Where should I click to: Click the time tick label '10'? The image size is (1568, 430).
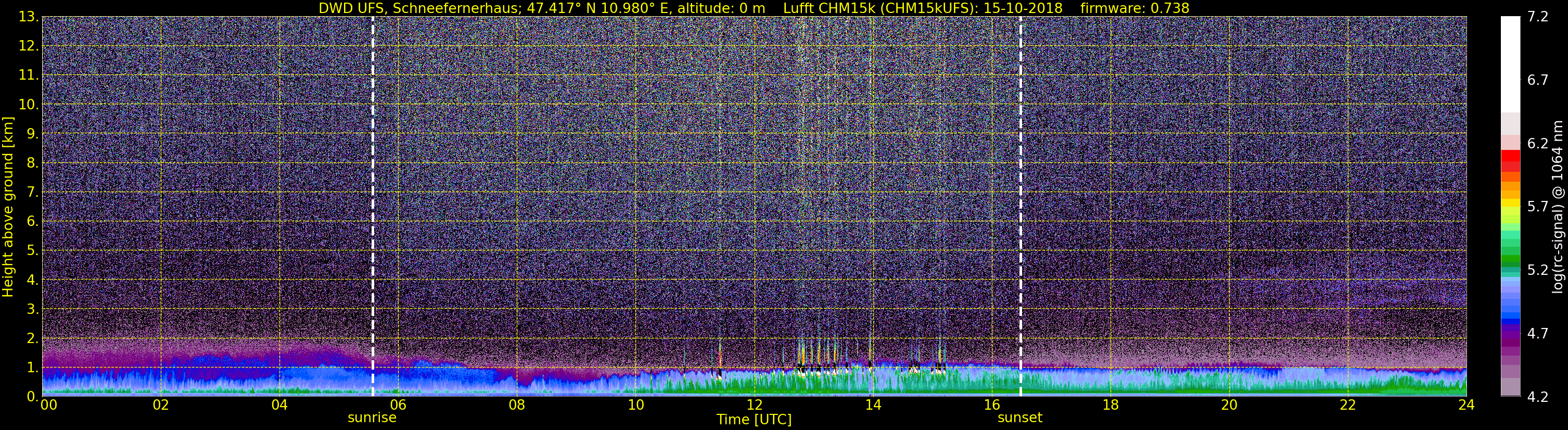635,405
